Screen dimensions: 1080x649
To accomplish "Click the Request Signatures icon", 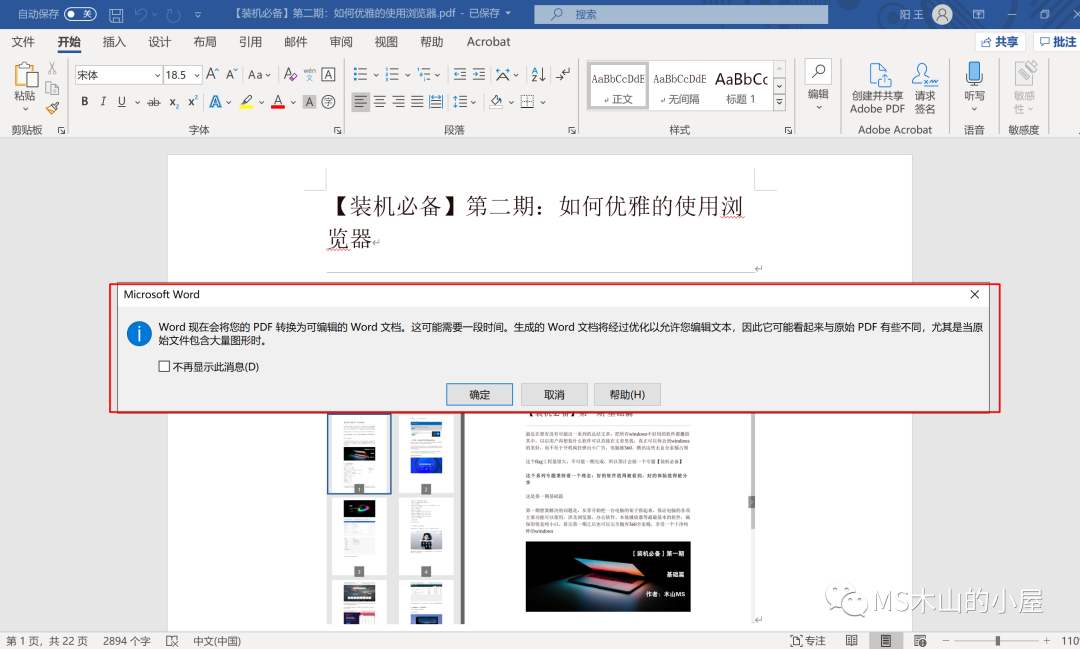I will [924, 88].
